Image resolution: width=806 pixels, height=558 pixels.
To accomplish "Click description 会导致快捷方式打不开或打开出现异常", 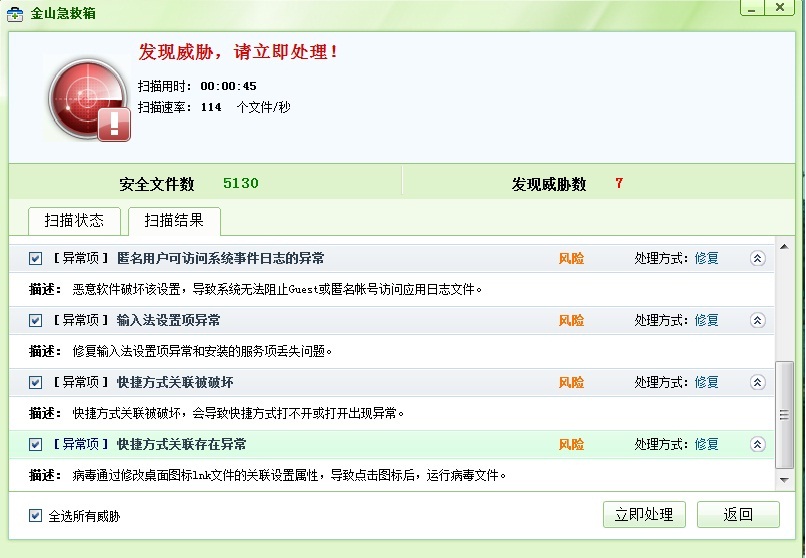I will (x=239, y=414).
